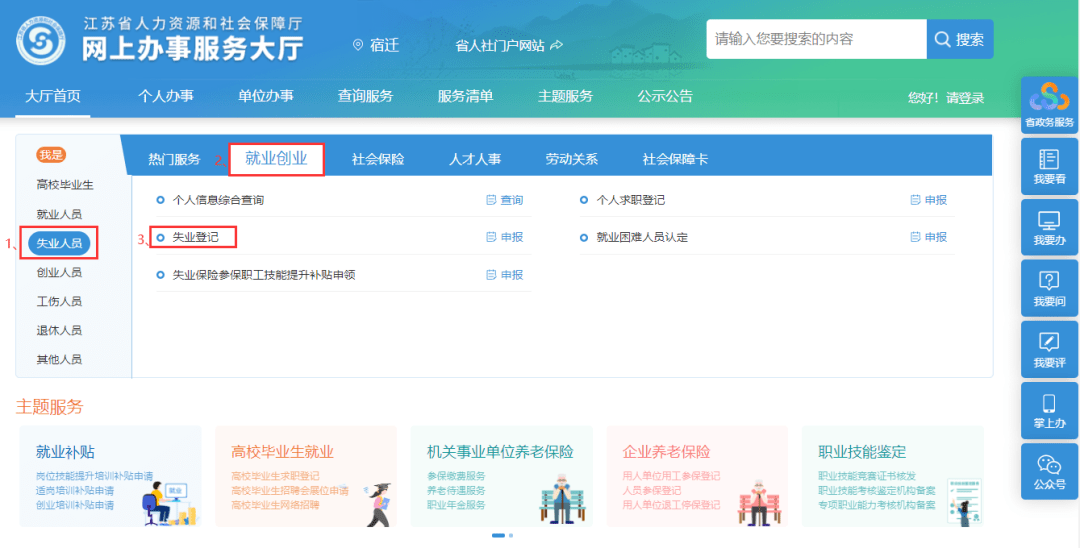The image size is (1080, 548).
Task: Select 工伤人员 identity
Action: coord(59,301)
